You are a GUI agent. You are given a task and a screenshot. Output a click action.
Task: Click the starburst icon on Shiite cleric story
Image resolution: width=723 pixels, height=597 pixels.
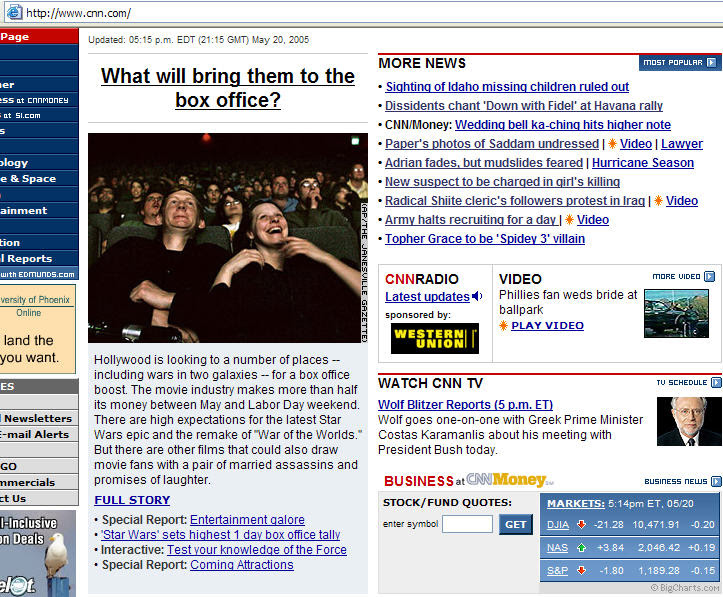coord(658,201)
